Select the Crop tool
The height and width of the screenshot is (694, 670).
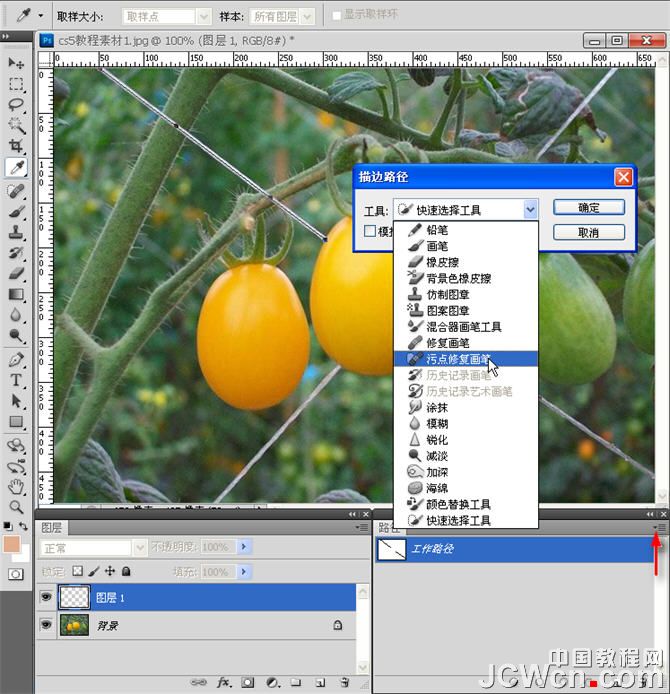tap(16, 146)
